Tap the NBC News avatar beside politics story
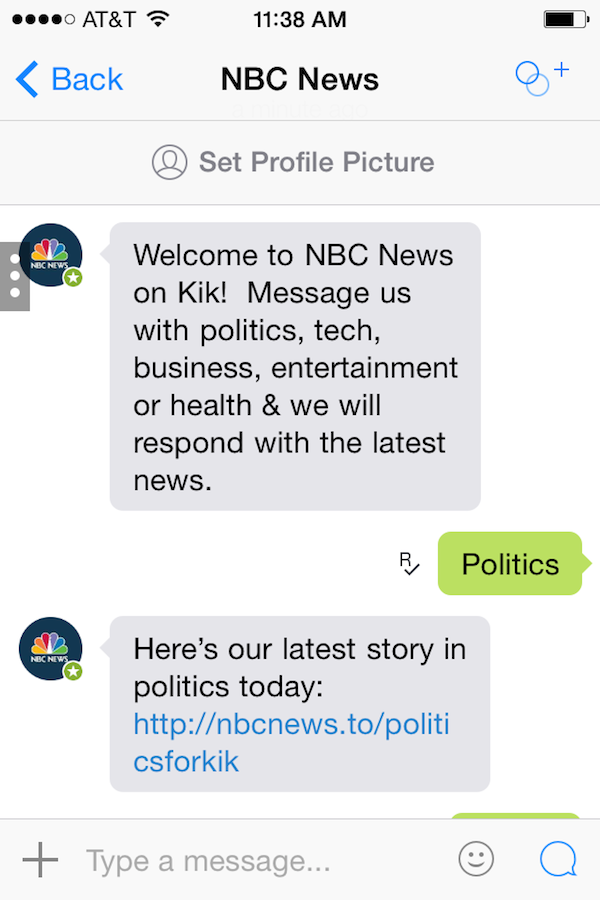Screen dimensions: 600x900 [x=50, y=648]
